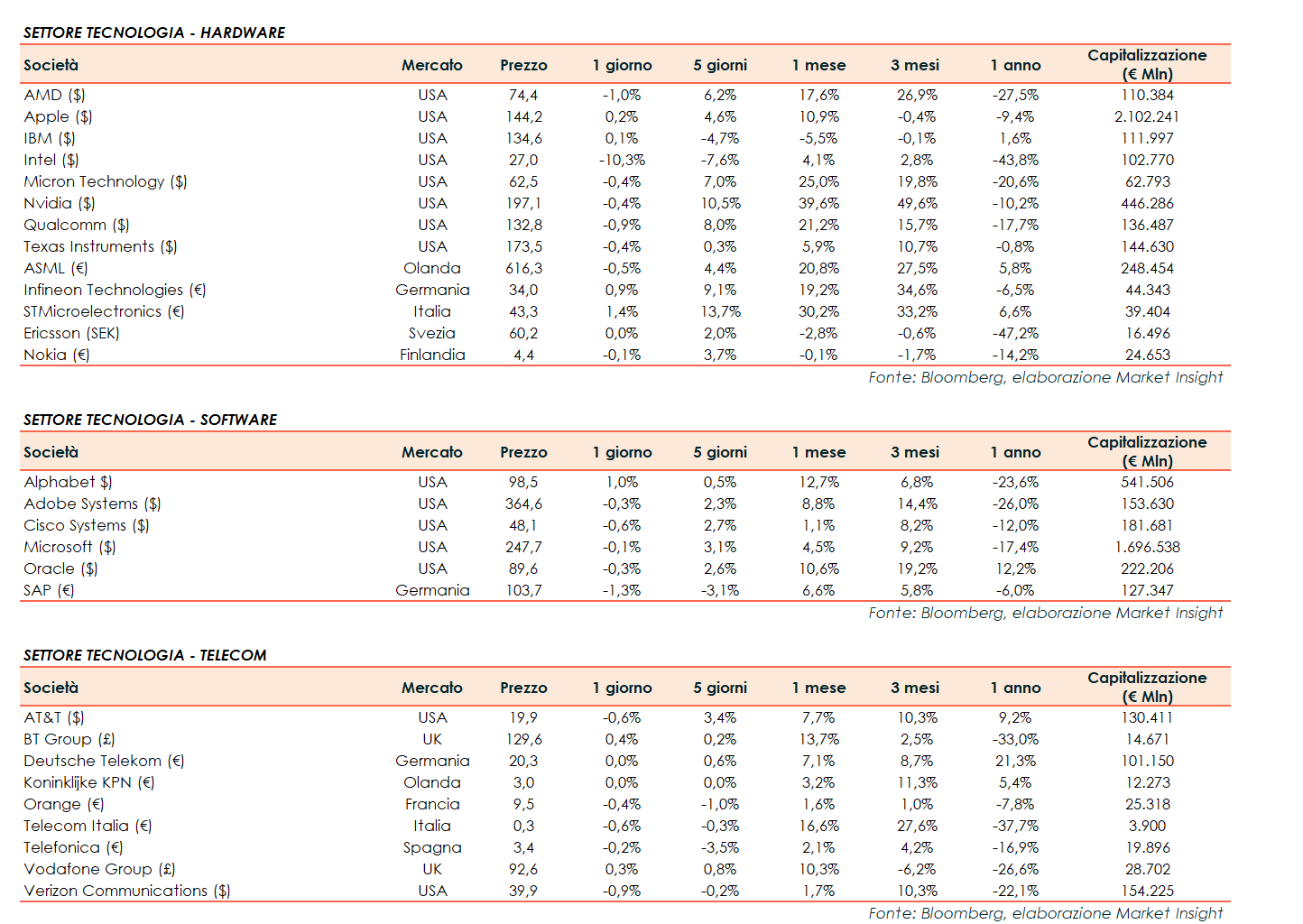
Task: Click the Vodafone Group (£) row label
Action: coord(99,869)
